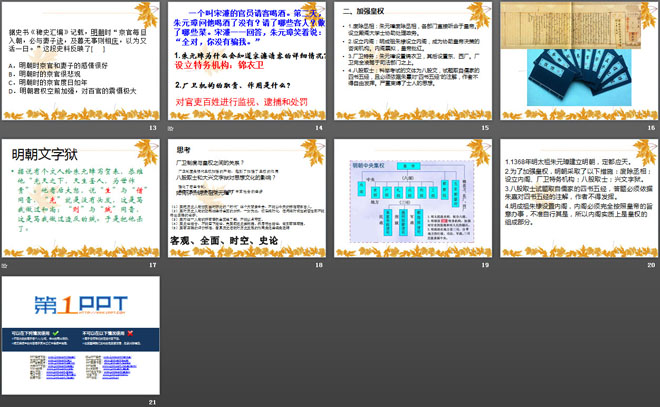Select slide 18 thumbnail titled 思考

[247, 198]
